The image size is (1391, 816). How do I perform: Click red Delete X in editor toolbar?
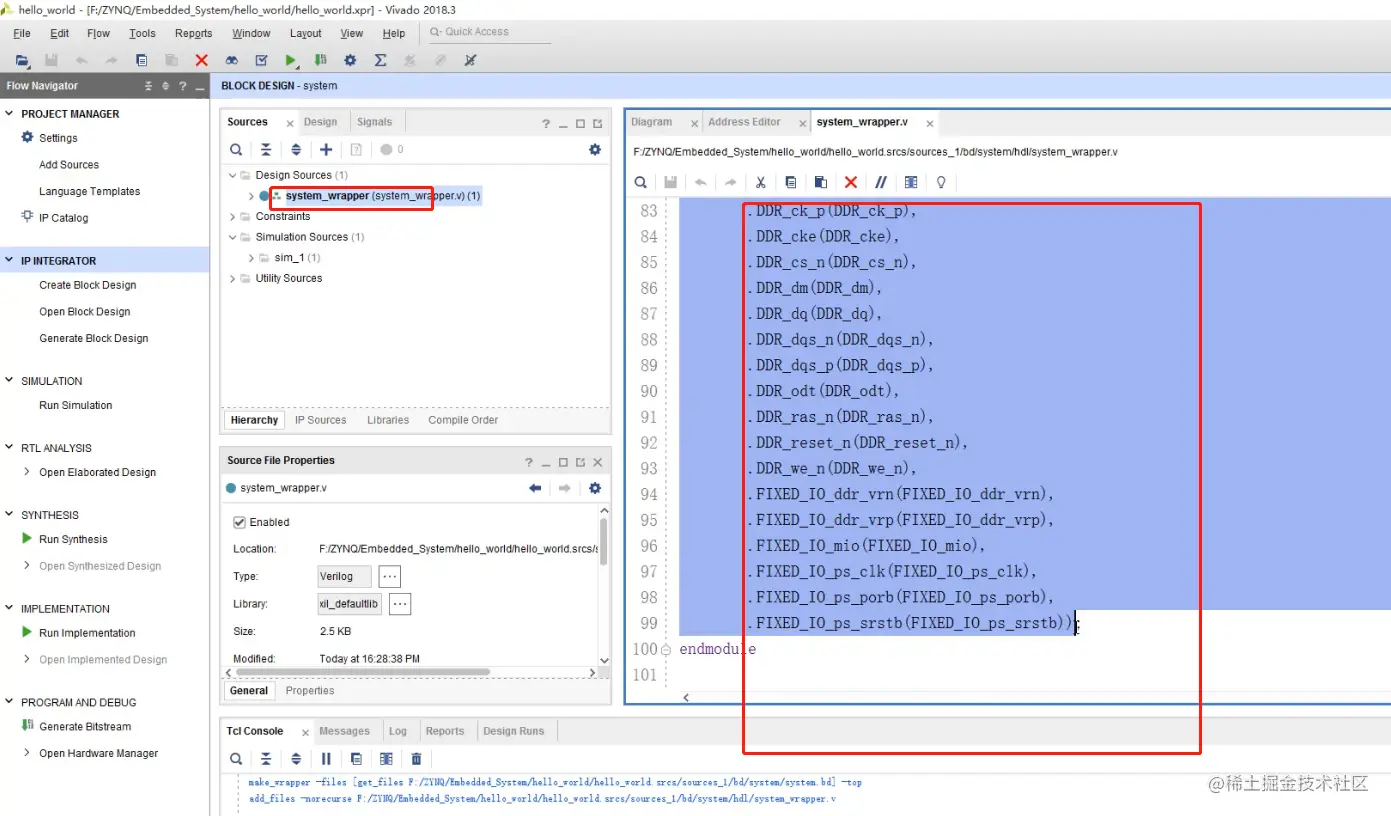850,182
